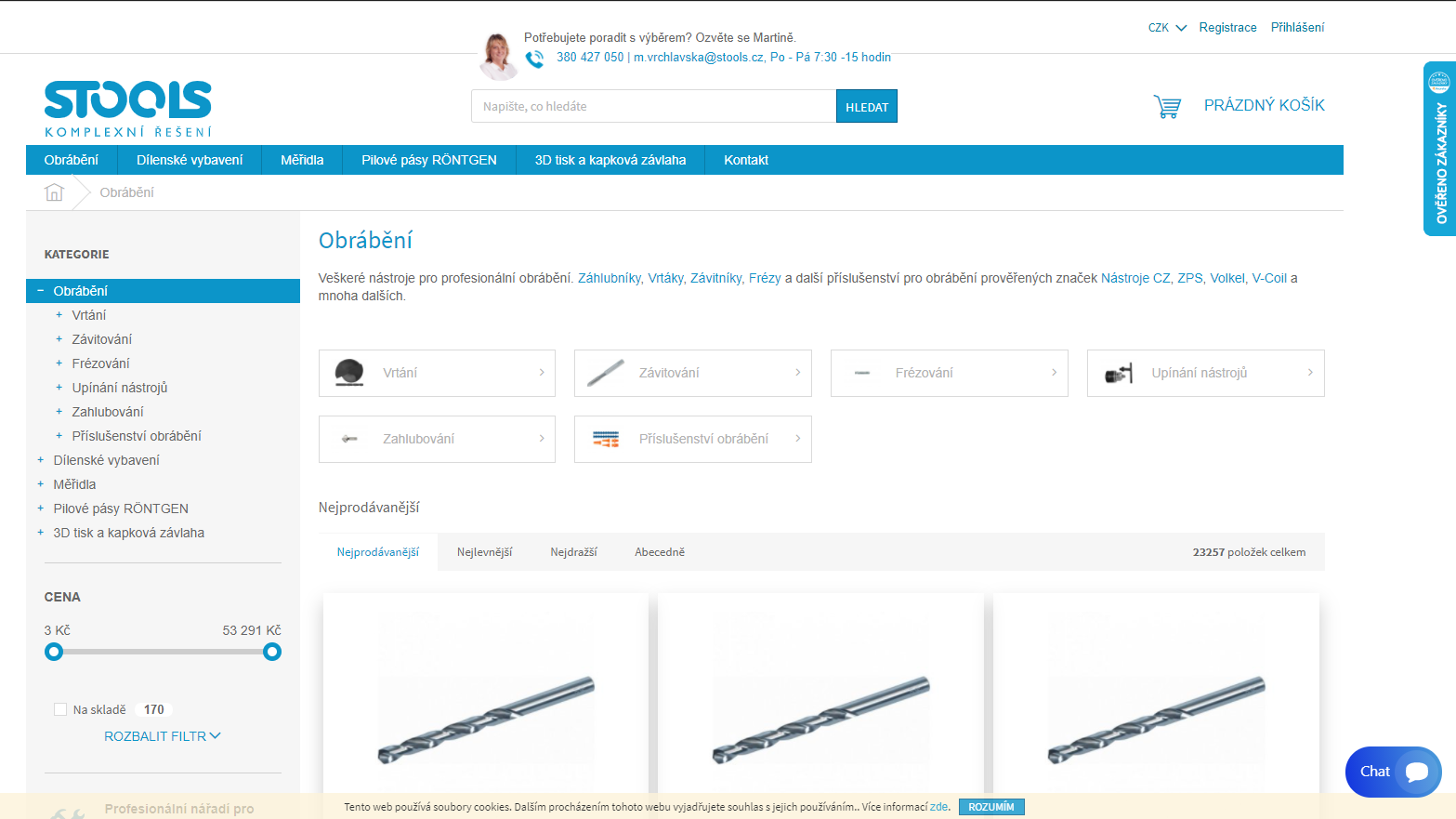Viewport: 1456px width, 819px height.
Task: Open Příslušenství obrábění in sidebar tree
Action: [137, 436]
